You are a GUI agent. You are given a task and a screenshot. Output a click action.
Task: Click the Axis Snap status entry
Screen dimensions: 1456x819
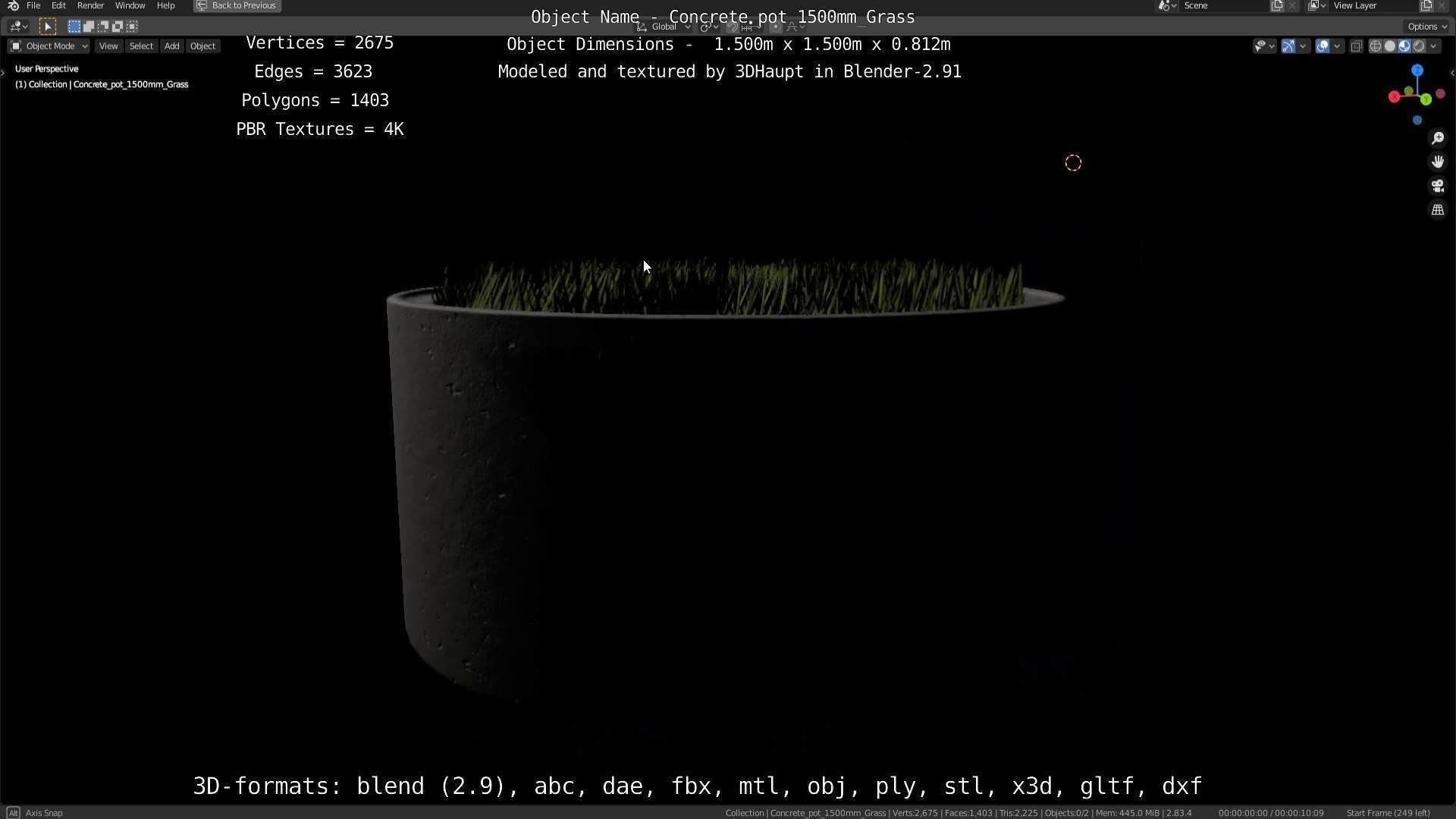pyautogui.click(x=44, y=813)
